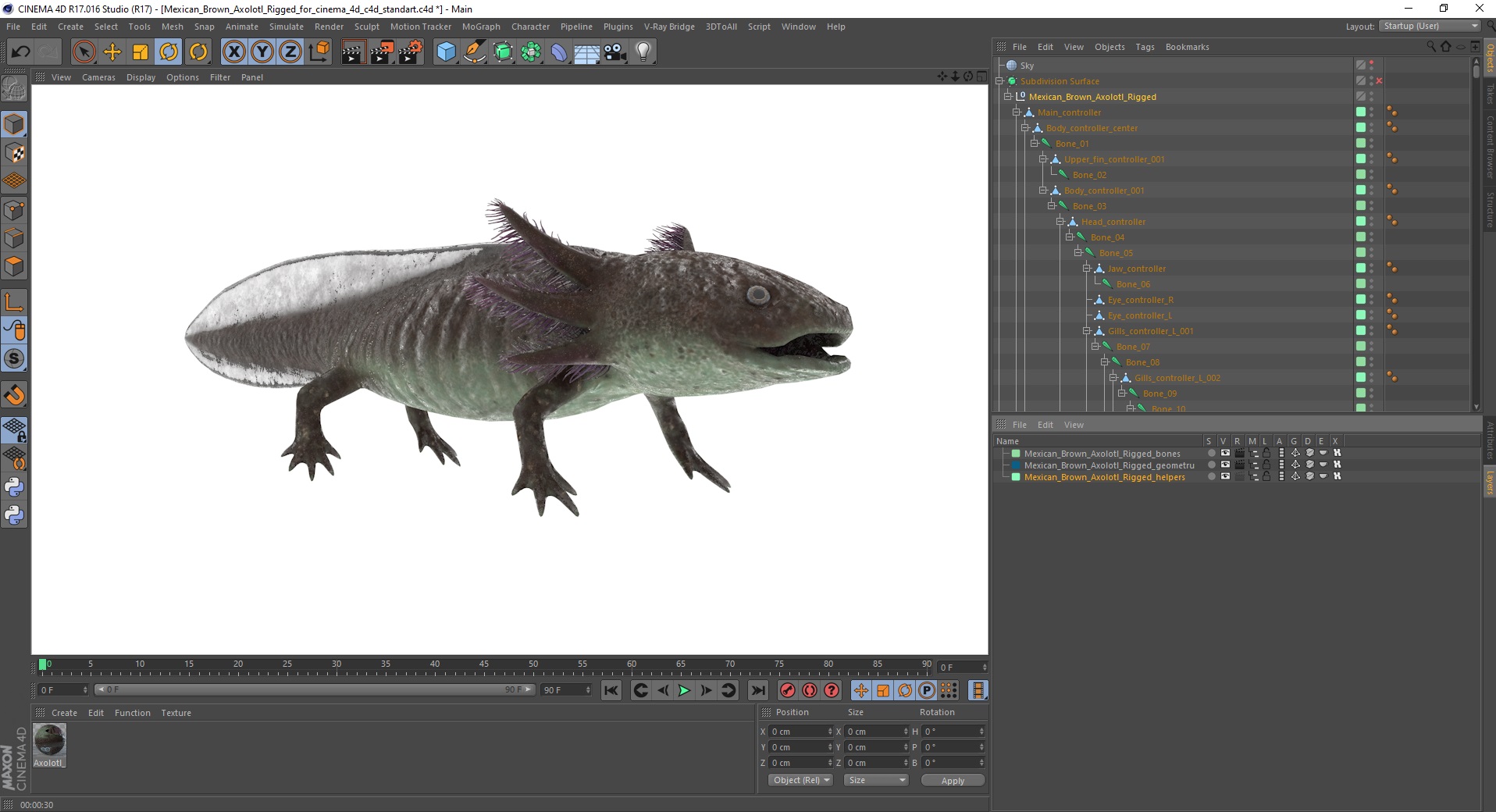Open the Character menu
Viewport: 1496px width, 812px height.
coord(530,27)
